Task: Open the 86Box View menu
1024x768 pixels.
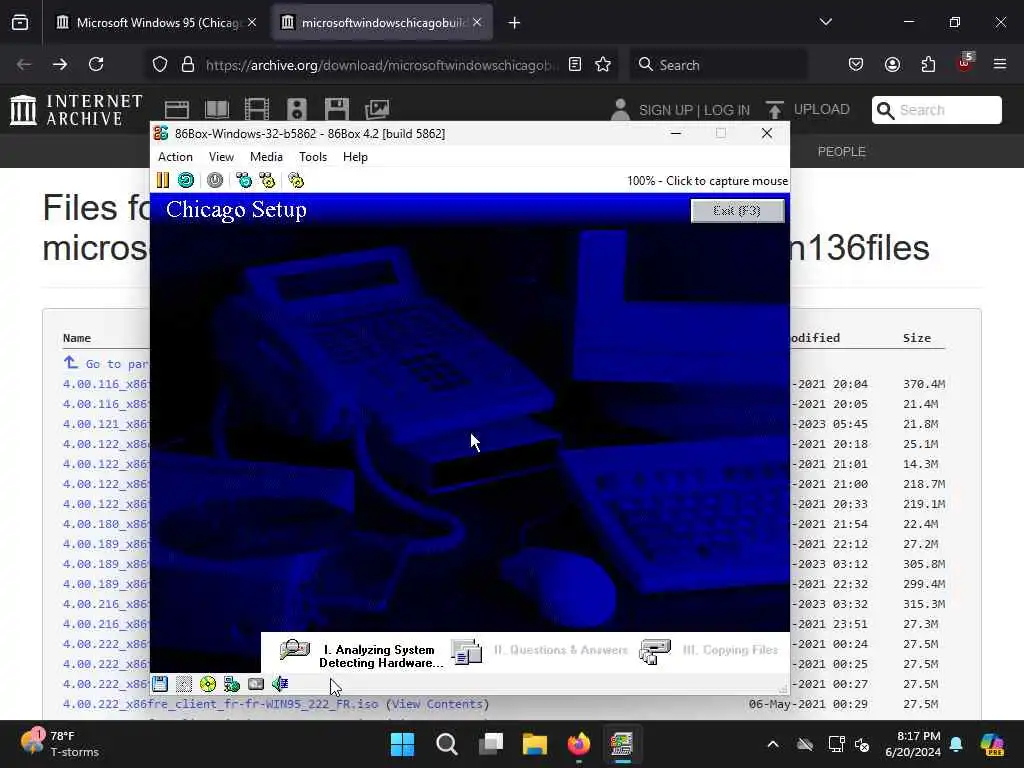Action: pos(221,157)
